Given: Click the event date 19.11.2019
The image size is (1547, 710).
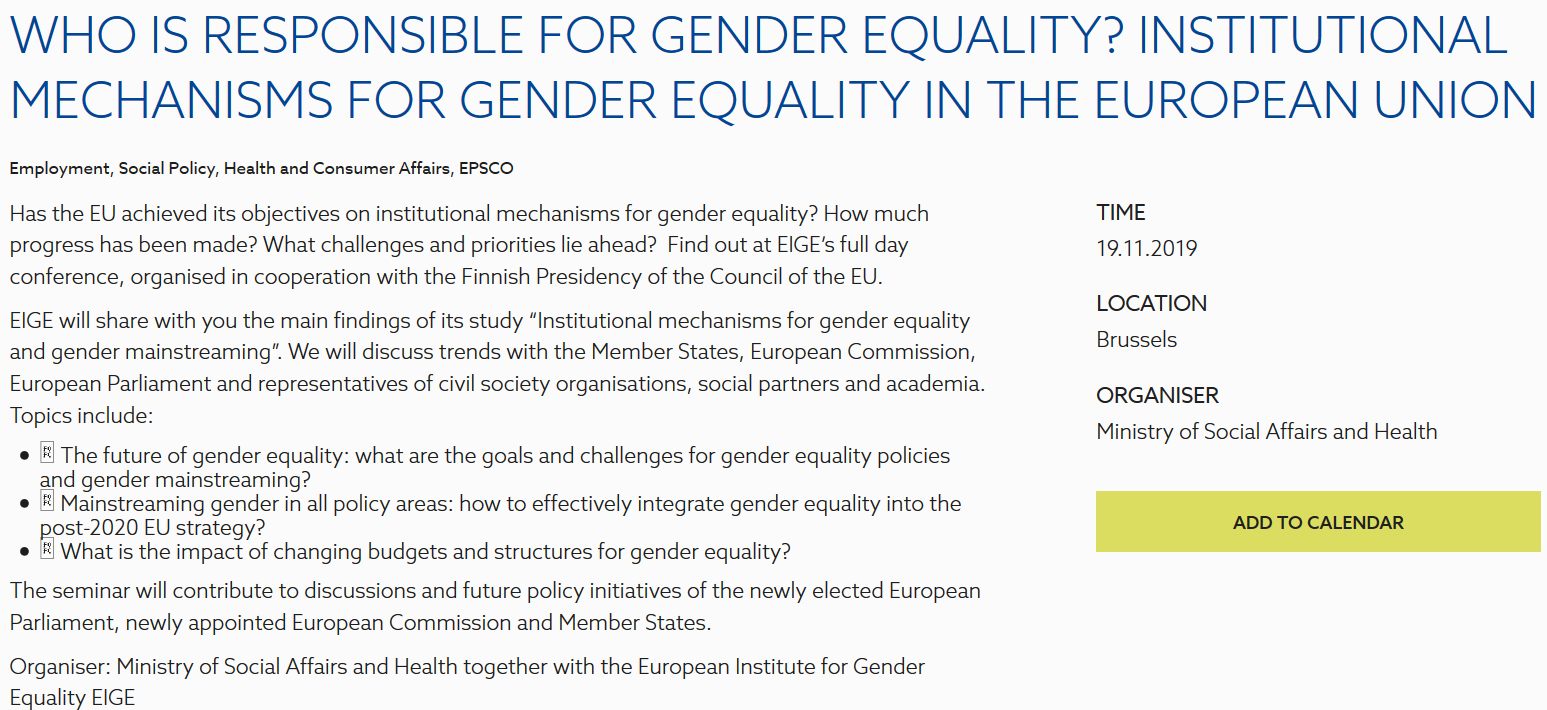Looking at the screenshot, I should tap(1146, 248).
